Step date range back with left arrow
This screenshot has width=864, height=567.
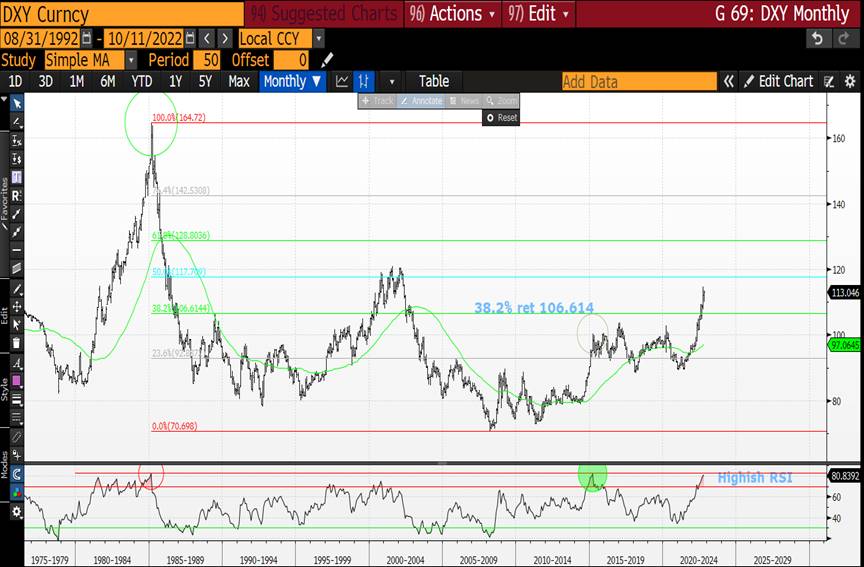(x=207, y=39)
